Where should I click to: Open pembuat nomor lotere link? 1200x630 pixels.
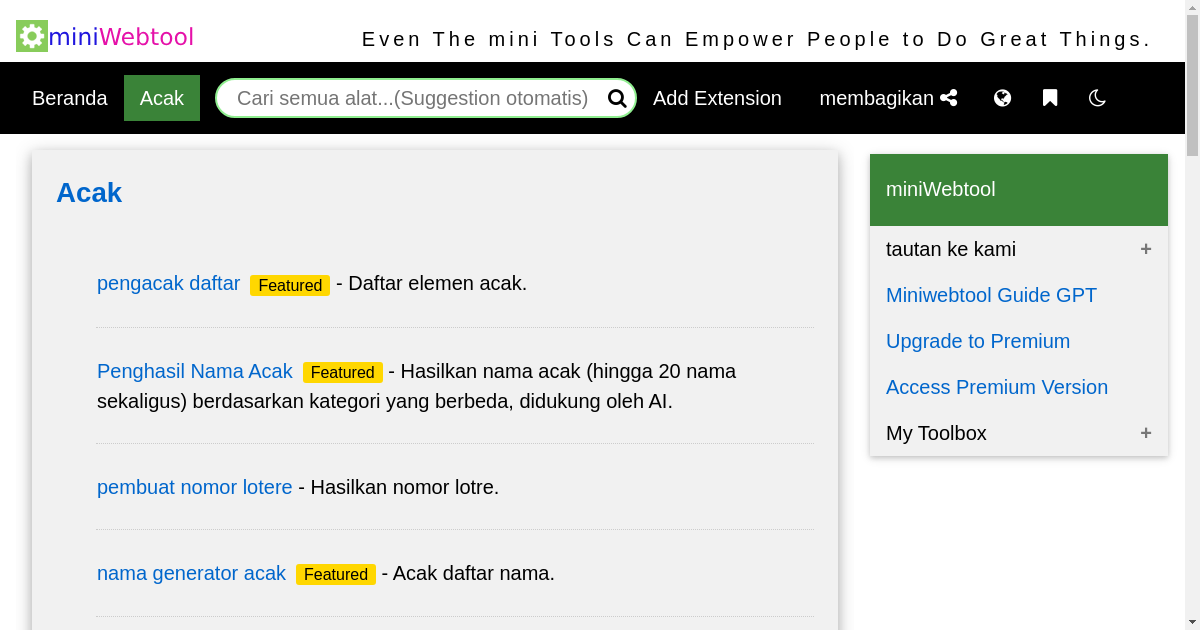point(195,487)
